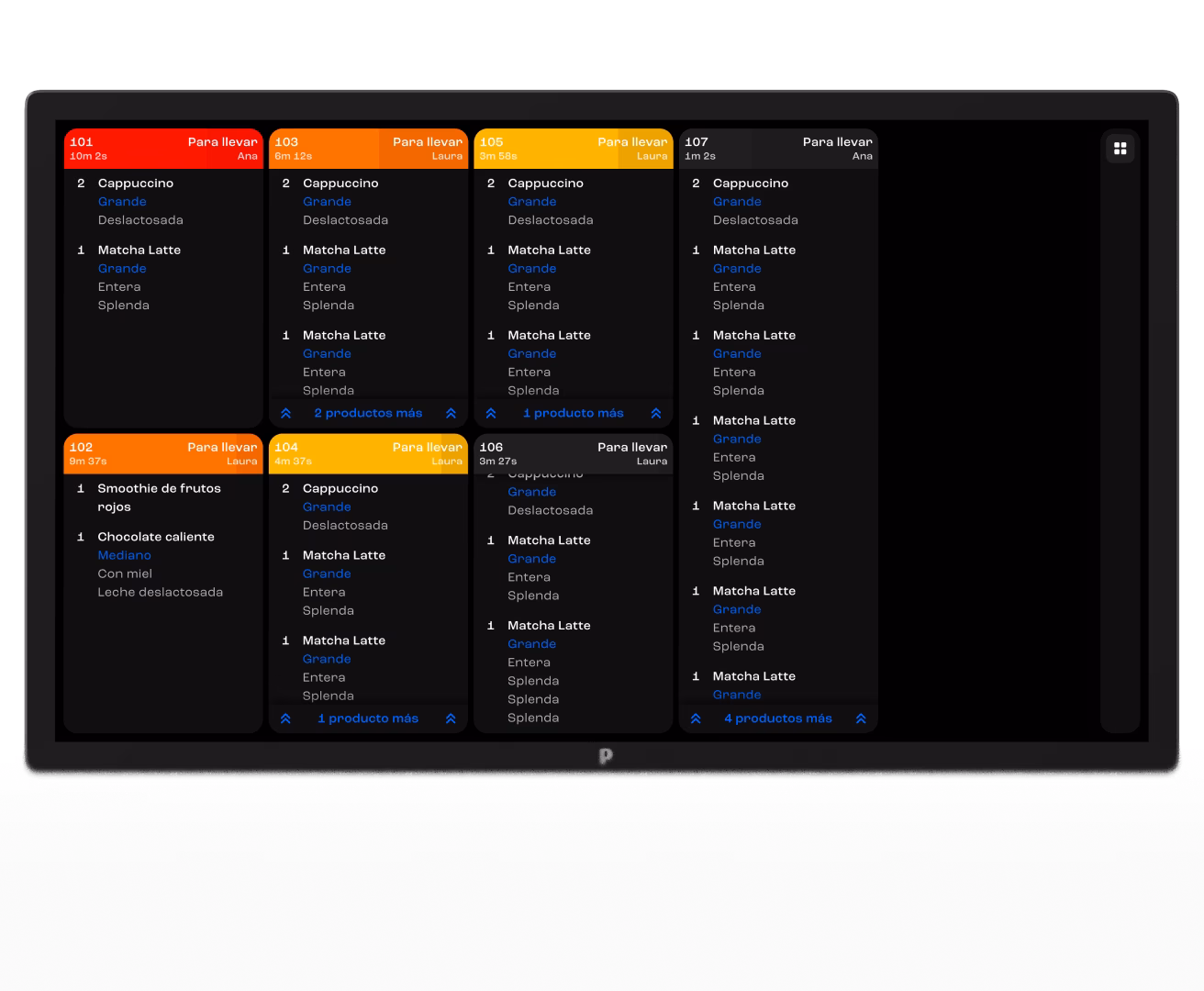Expand '1 producto más' on order 104
The image size is (1204, 991).
tap(368, 718)
